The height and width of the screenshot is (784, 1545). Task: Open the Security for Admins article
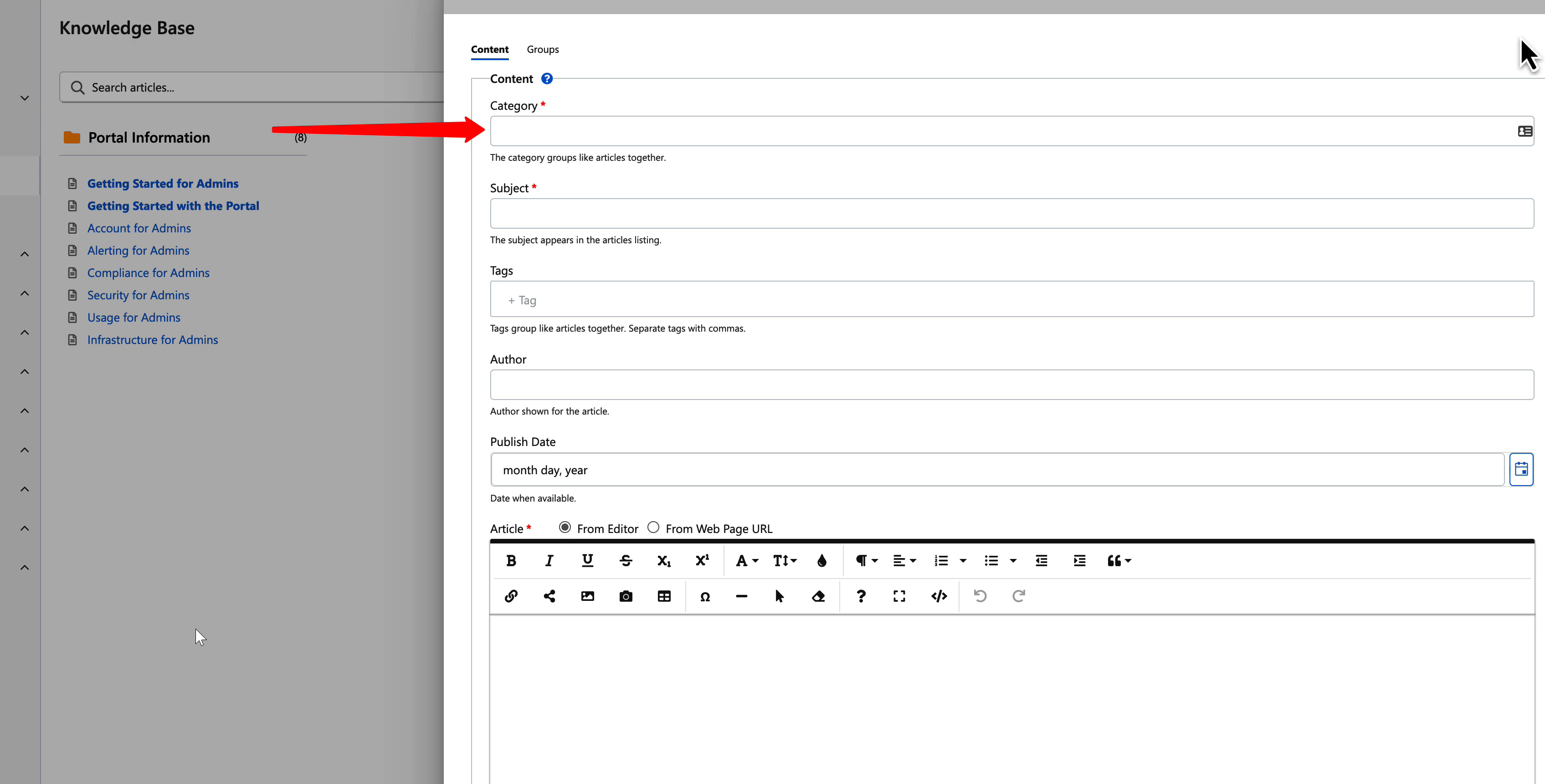[x=138, y=295]
